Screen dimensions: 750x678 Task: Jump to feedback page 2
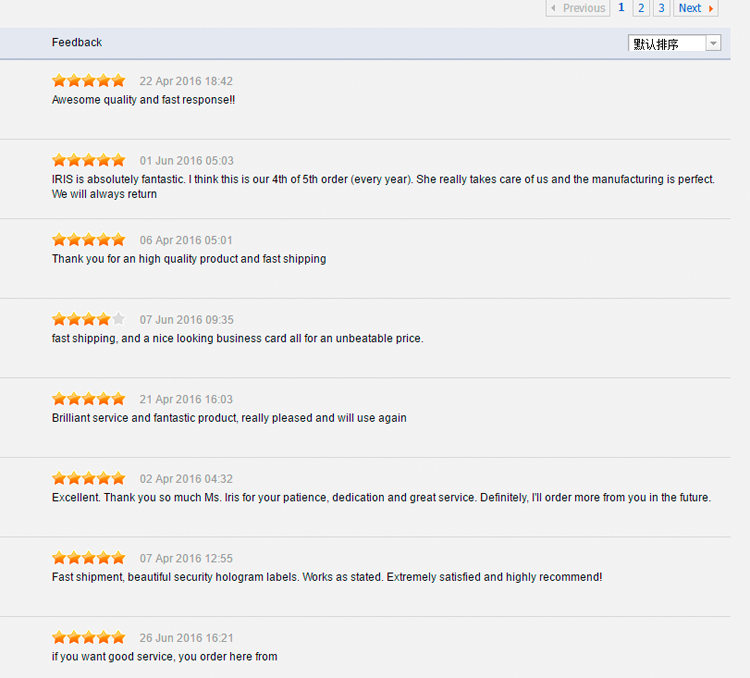(x=641, y=8)
